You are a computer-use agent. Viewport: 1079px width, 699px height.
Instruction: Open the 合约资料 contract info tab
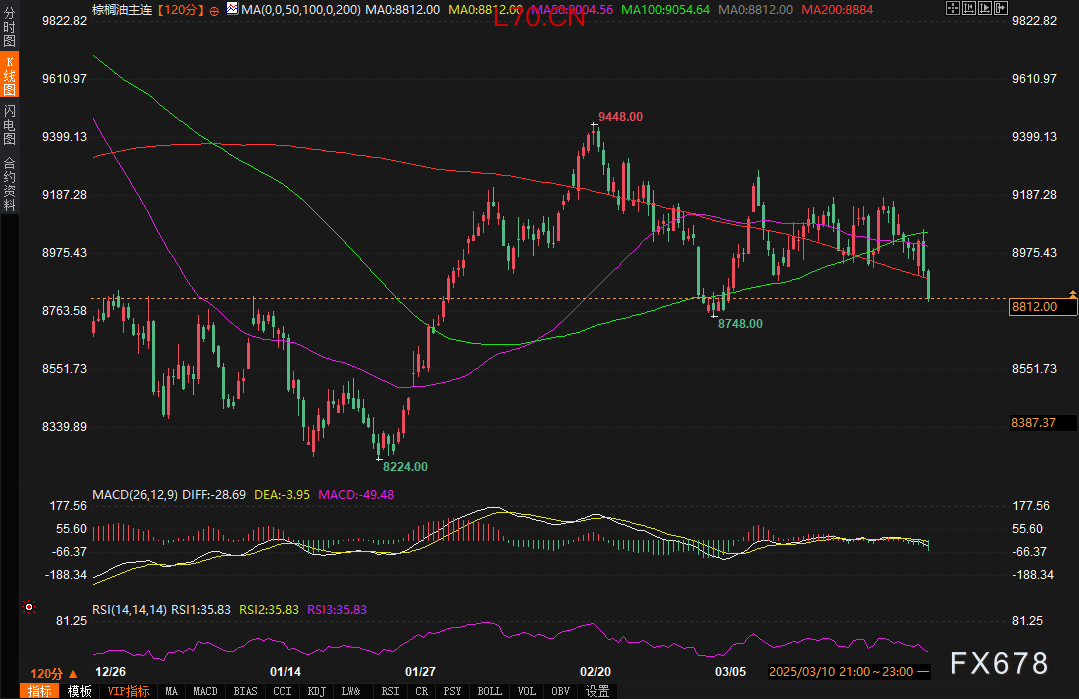click(9, 183)
